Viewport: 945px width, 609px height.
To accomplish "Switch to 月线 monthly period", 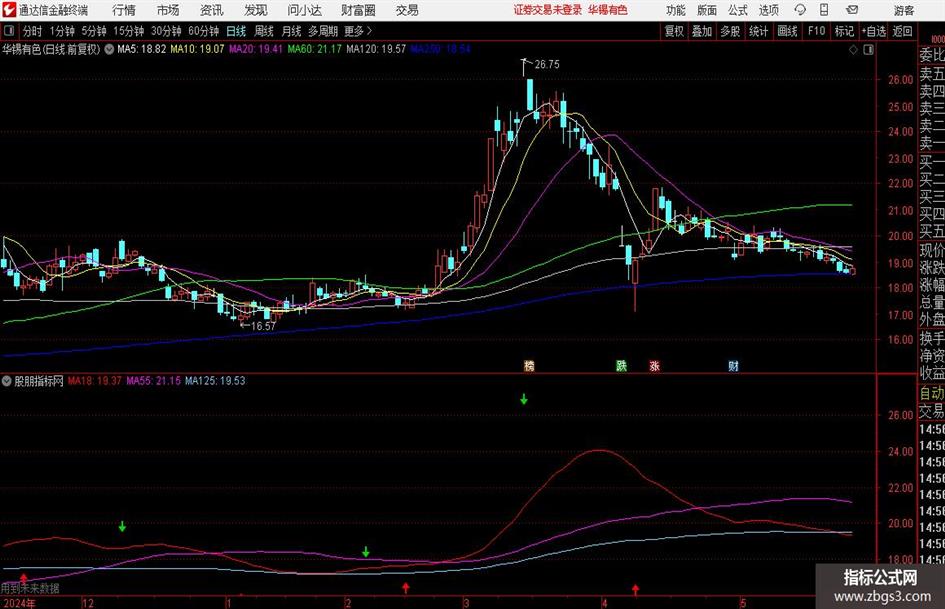I will [x=291, y=31].
